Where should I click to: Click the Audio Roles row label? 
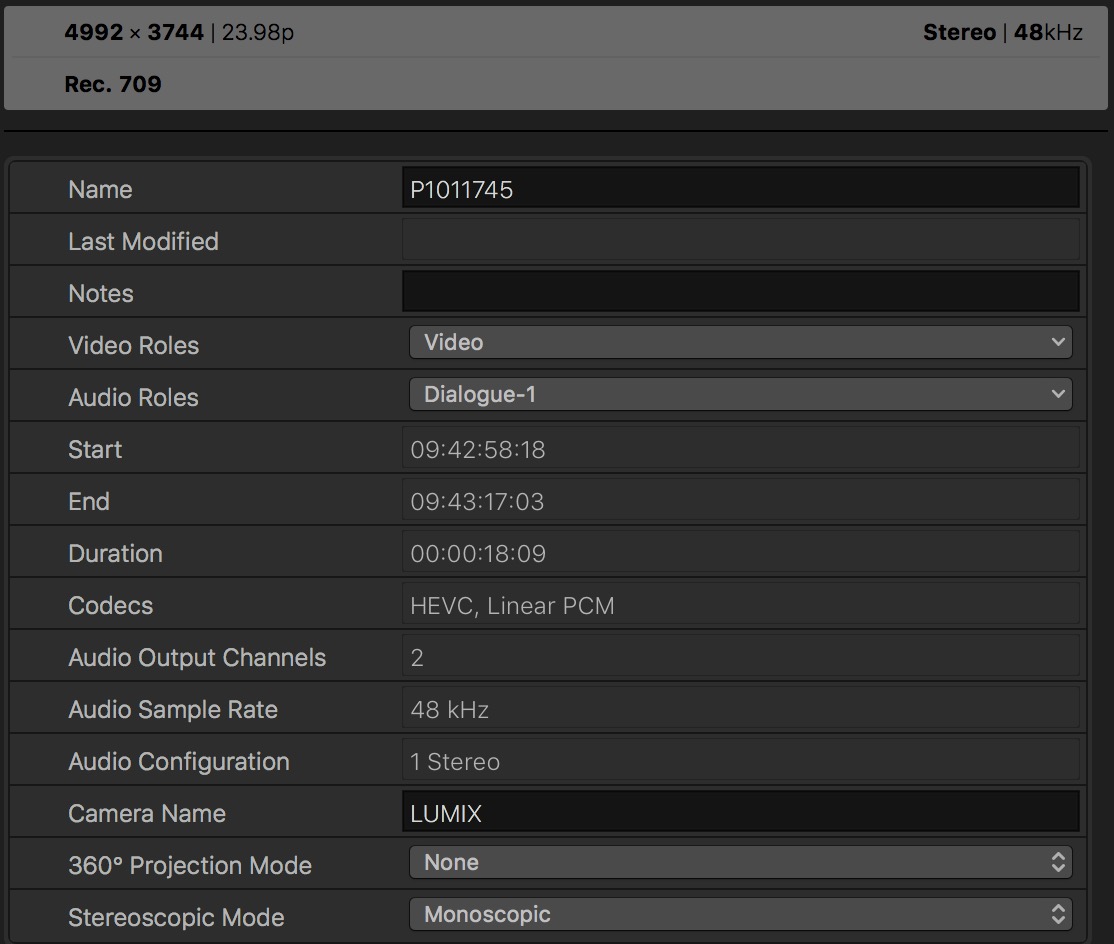point(133,398)
